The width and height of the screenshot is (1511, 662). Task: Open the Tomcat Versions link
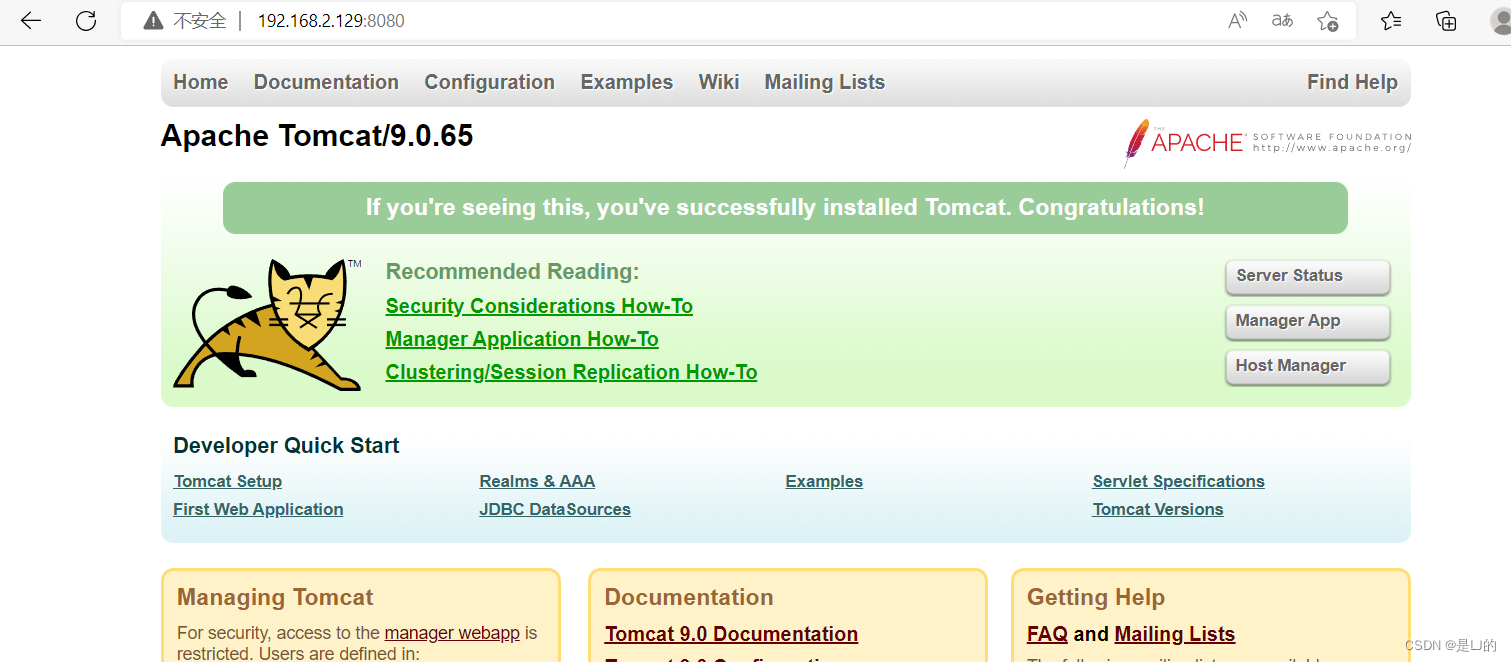(x=1158, y=509)
